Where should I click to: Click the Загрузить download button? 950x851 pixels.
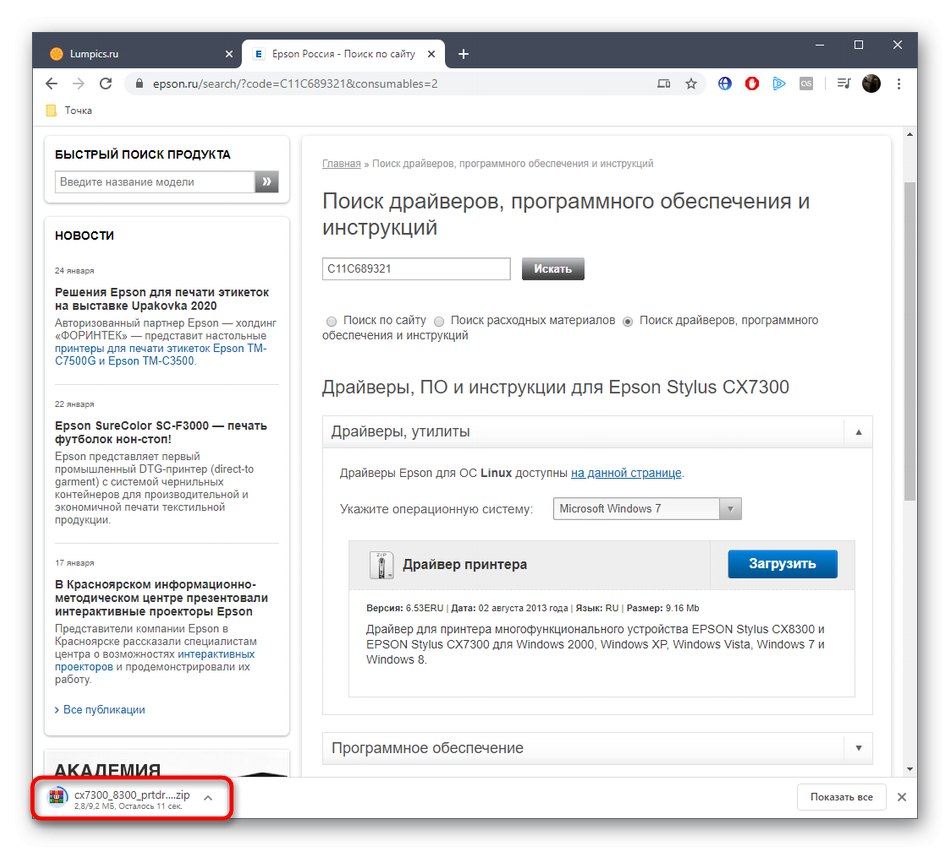pos(783,564)
